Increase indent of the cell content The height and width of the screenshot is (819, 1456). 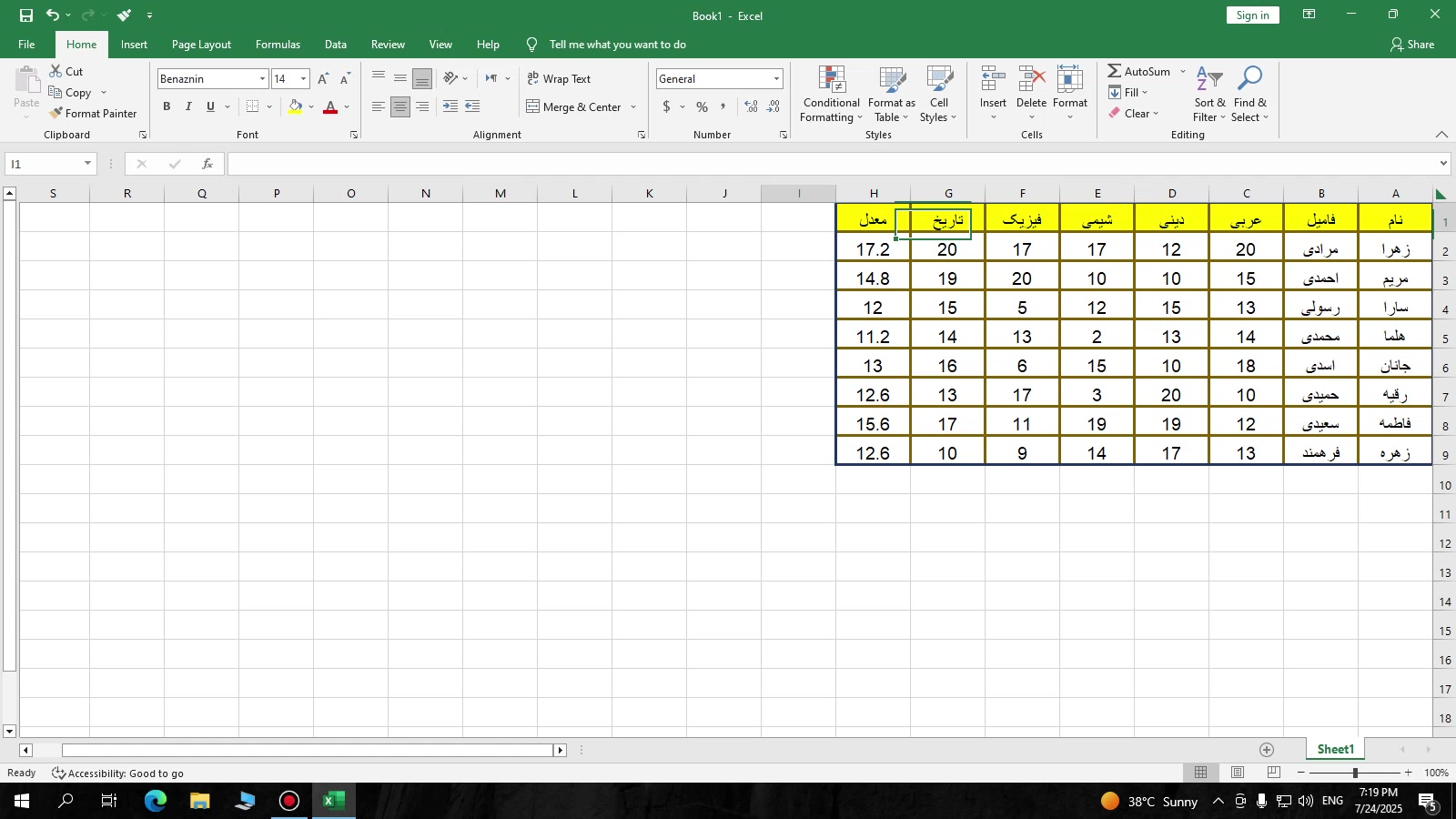[x=450, y=106]
